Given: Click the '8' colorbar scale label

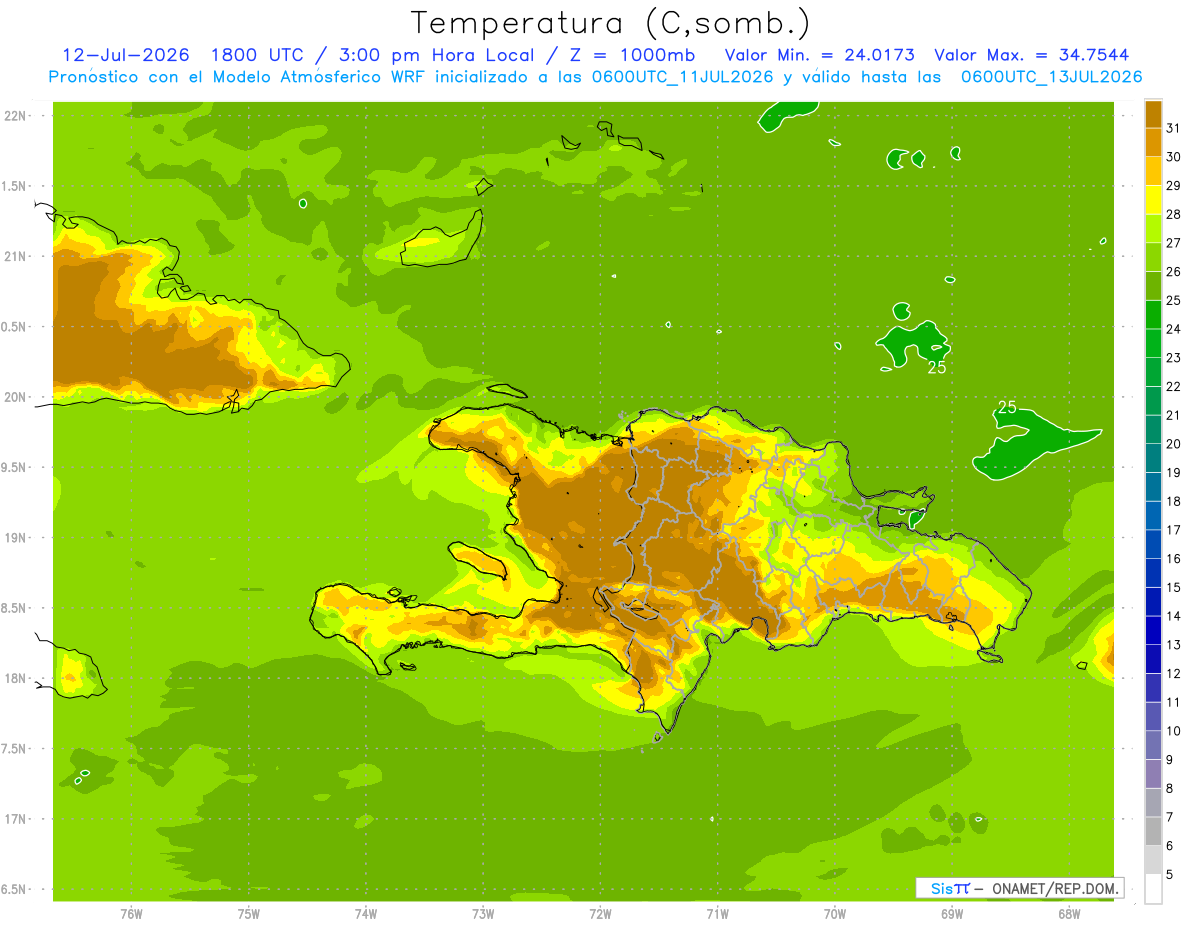Looking at the screenshot, I should [1169, 789].
